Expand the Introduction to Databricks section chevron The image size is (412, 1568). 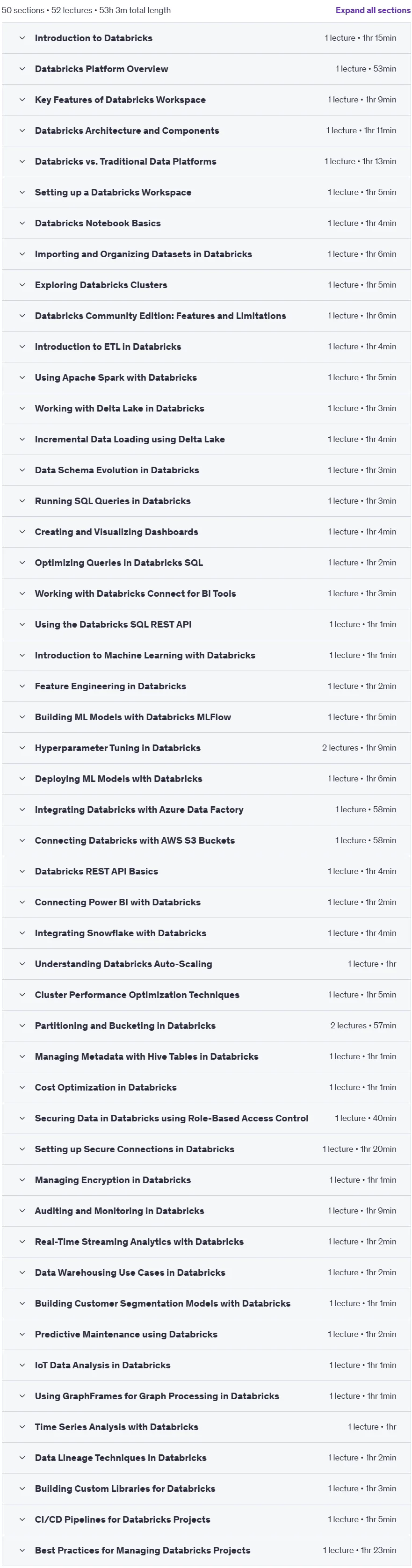pyautogui.click(x=22, y=38)
